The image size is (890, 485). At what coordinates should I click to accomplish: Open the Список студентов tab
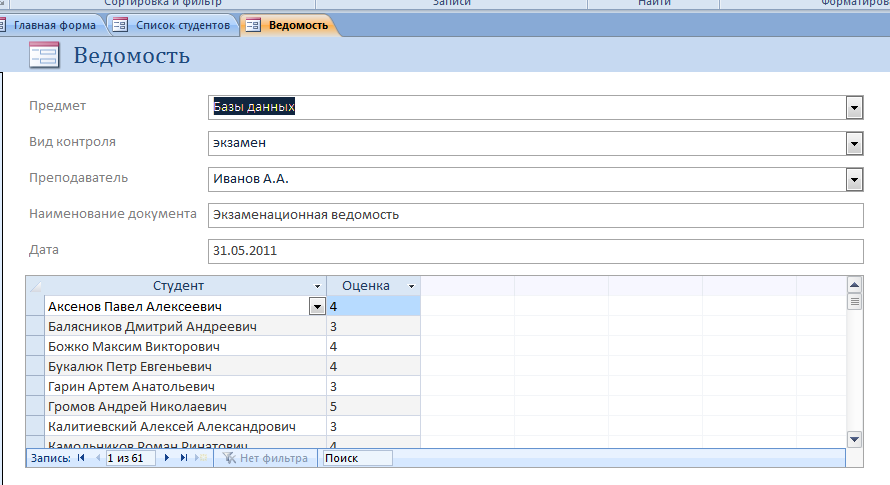[173, 26]
